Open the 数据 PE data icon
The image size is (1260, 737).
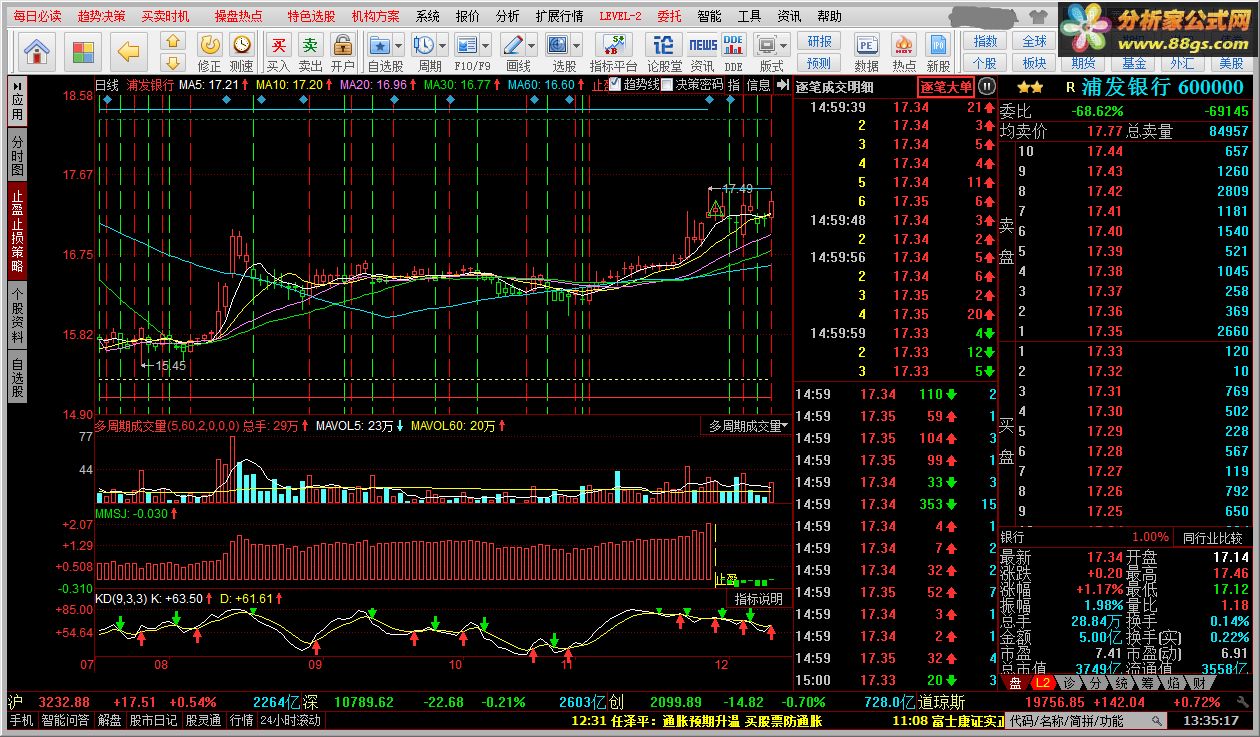tap(867, 45)
